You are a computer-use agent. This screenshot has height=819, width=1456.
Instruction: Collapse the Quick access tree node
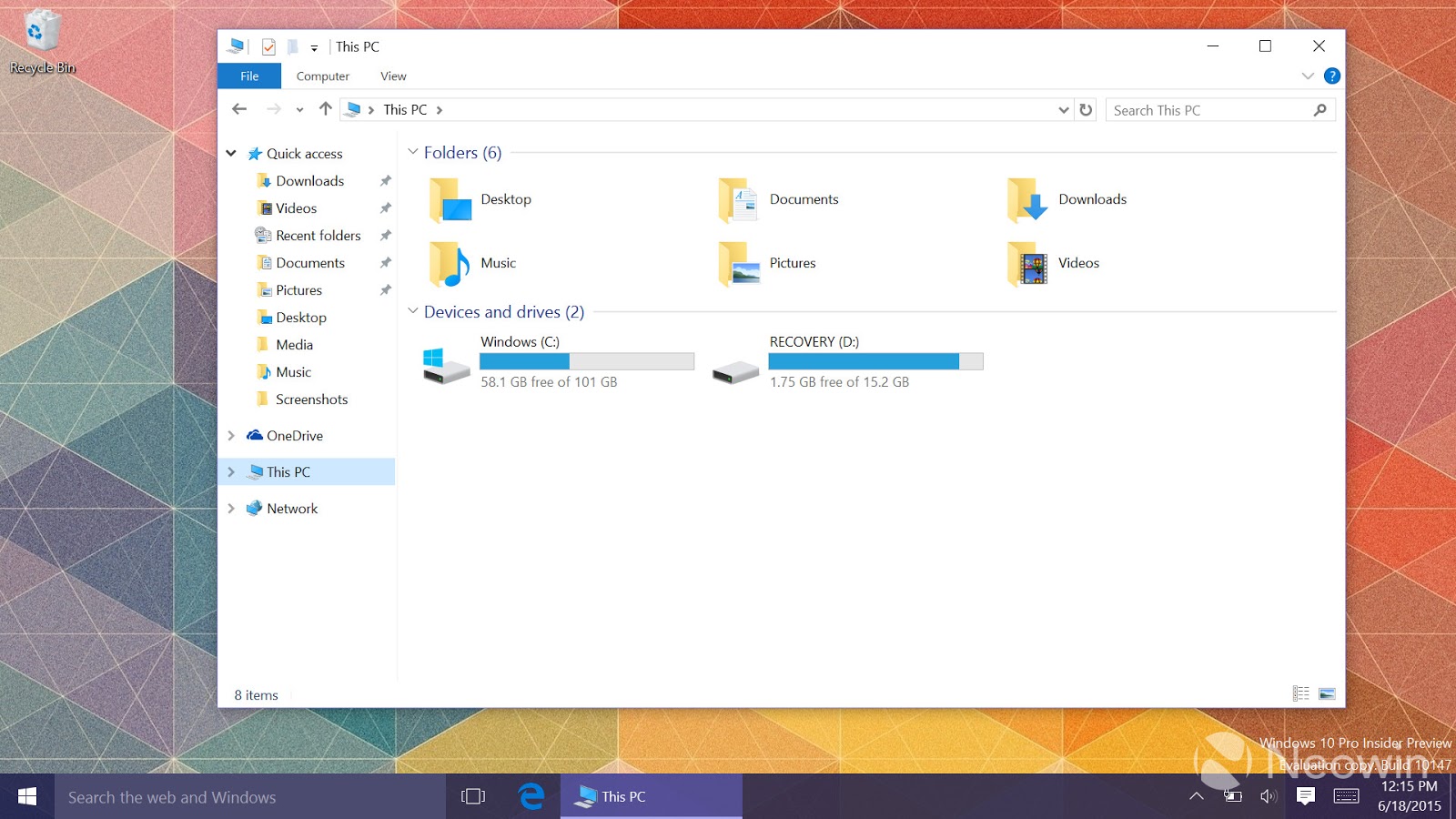(x=231, y=154)
